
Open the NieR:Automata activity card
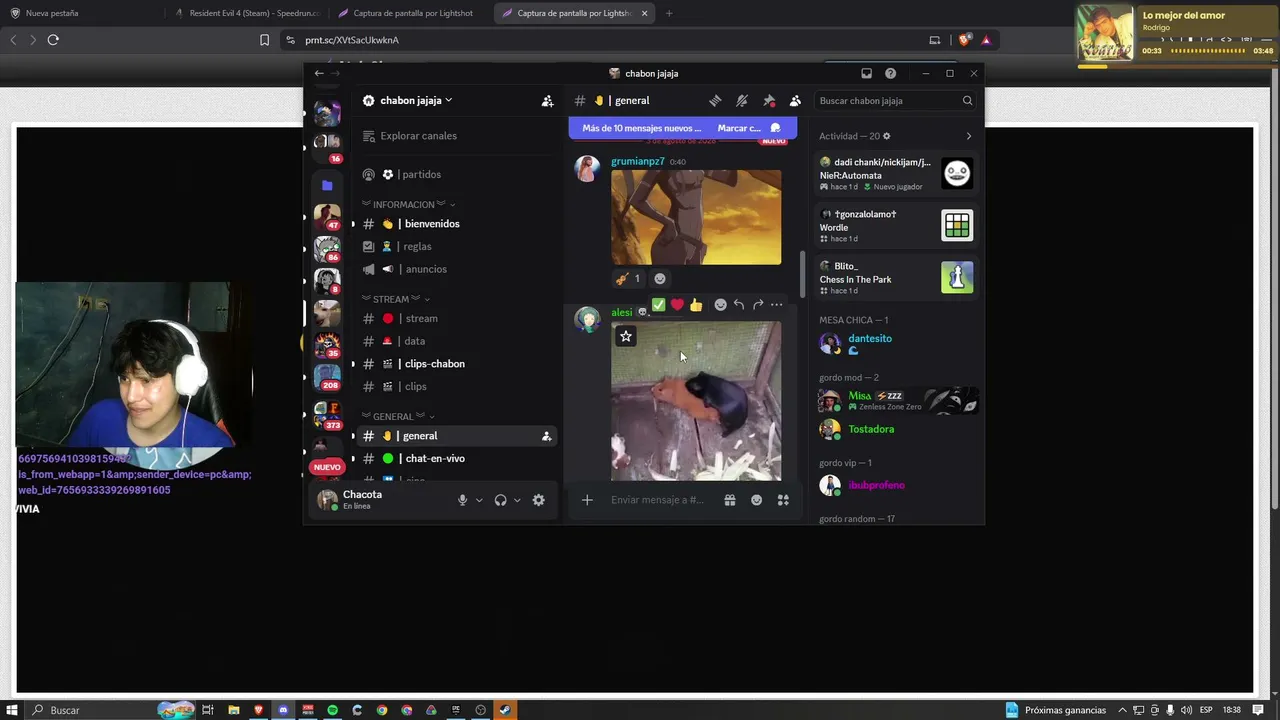(x=896, y=175)
